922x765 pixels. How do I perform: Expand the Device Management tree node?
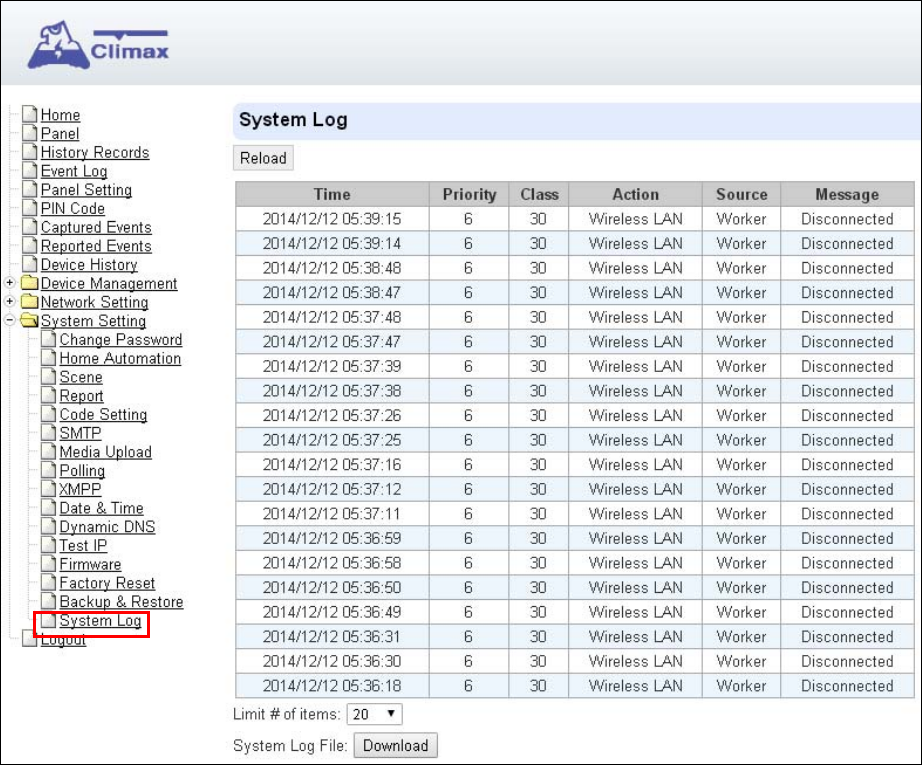point(9,283)
